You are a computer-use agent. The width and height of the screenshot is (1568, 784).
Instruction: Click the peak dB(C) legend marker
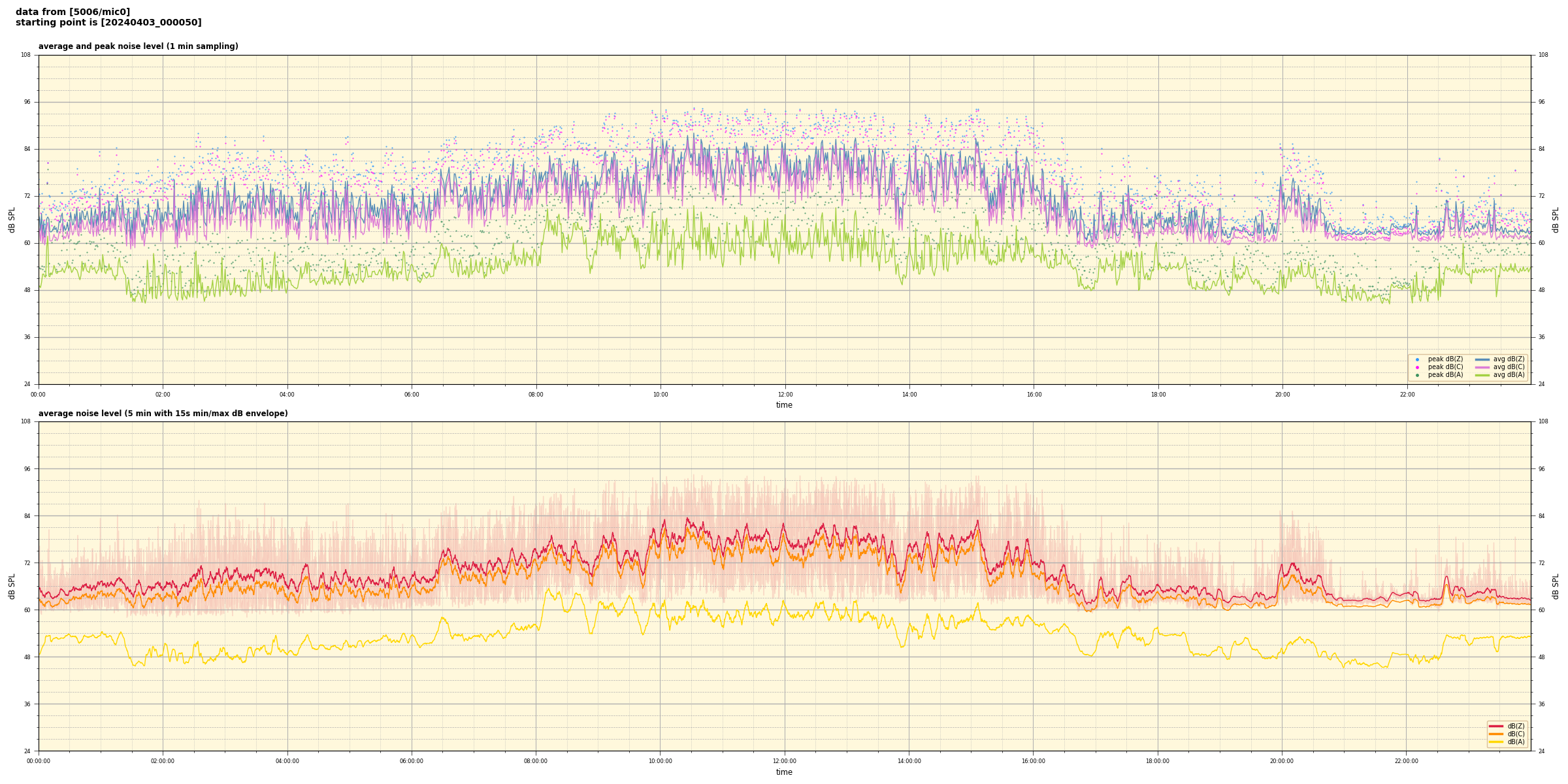coord(1417,367)
